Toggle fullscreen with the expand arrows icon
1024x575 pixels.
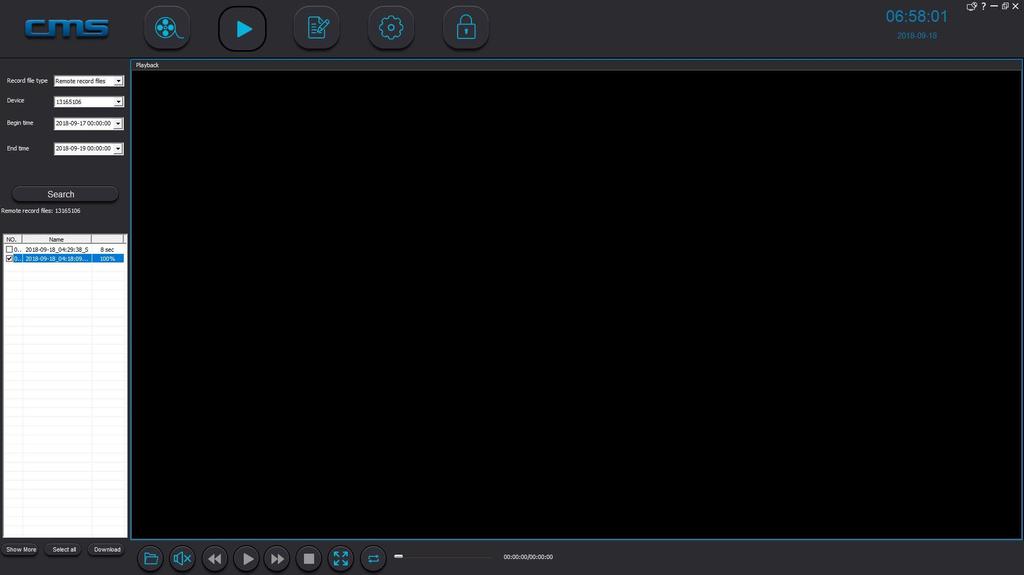tap(341, 559)
